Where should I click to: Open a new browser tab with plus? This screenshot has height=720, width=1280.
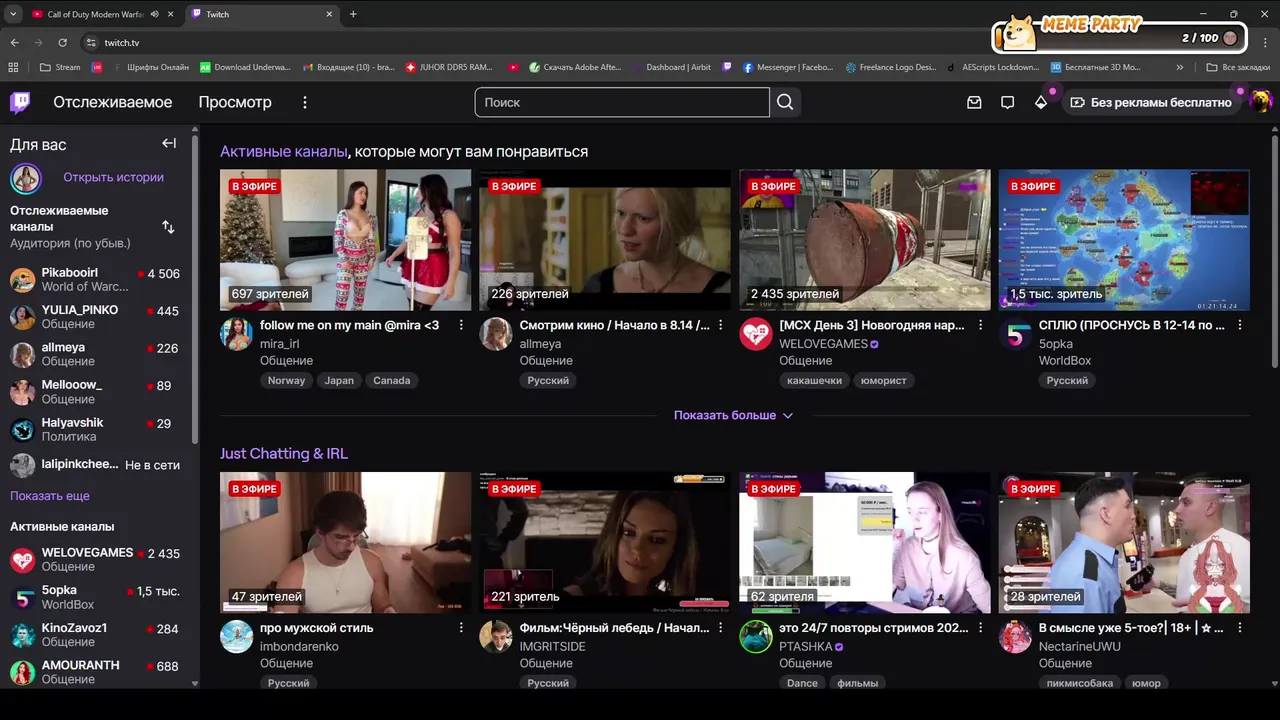point(353,14)
